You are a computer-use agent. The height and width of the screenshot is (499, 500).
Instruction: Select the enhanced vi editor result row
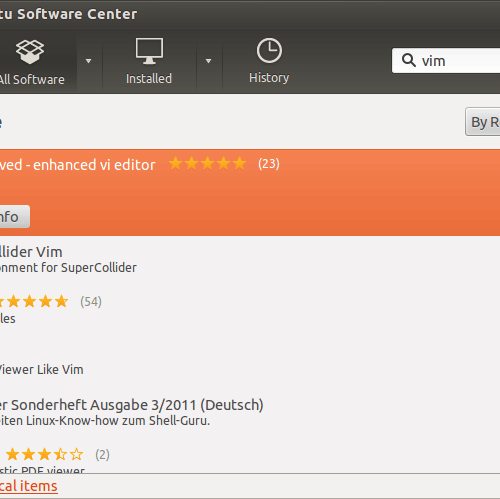pos(250,193)
